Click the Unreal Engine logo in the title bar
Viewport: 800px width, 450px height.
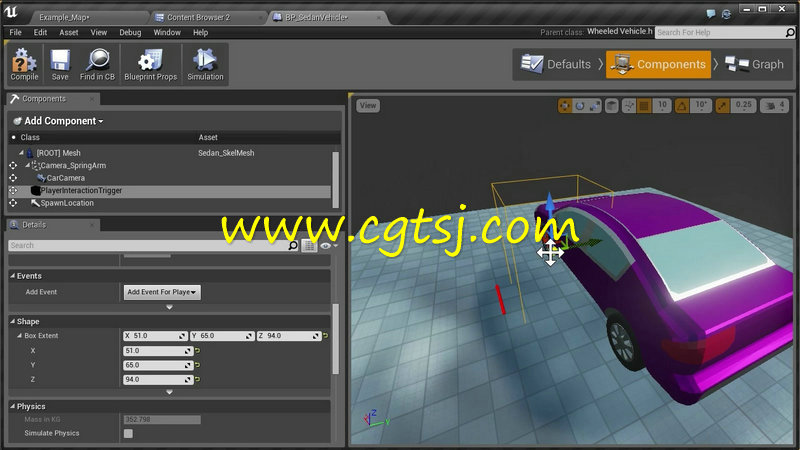(x=11, y=12)
